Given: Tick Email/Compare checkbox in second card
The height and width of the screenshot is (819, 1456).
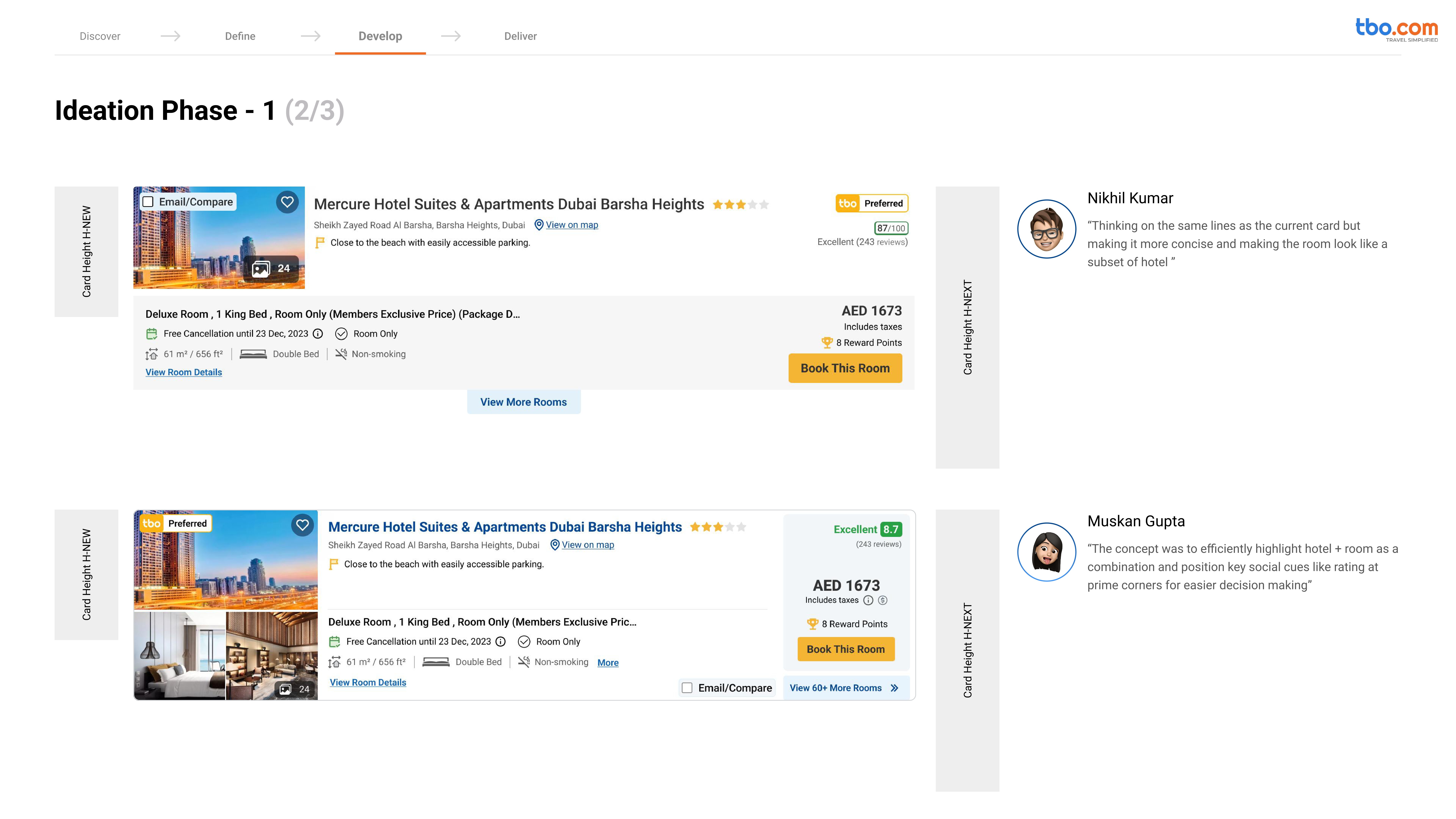Looking at the screenshot, I should 687,688.
